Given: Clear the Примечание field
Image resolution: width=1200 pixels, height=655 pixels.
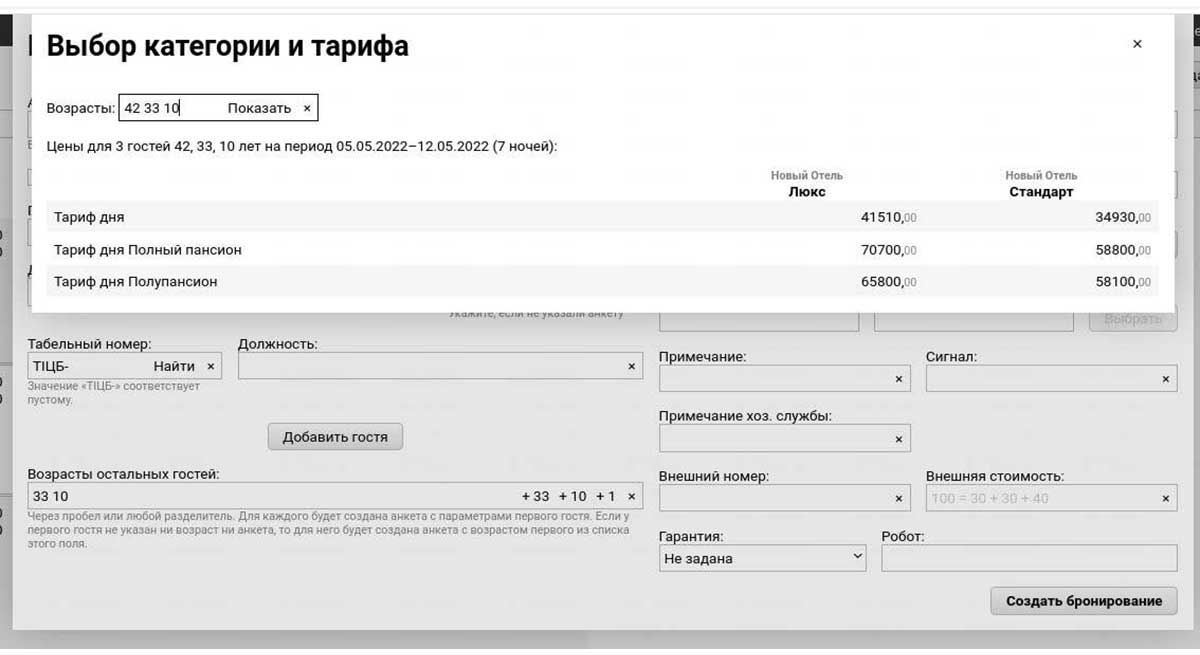Looking at the screenshot, I should 897,378.
